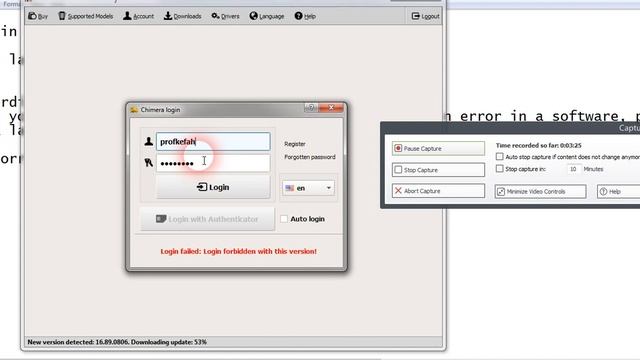Click the Login button

pyautogui.click(x=213, y=187)
